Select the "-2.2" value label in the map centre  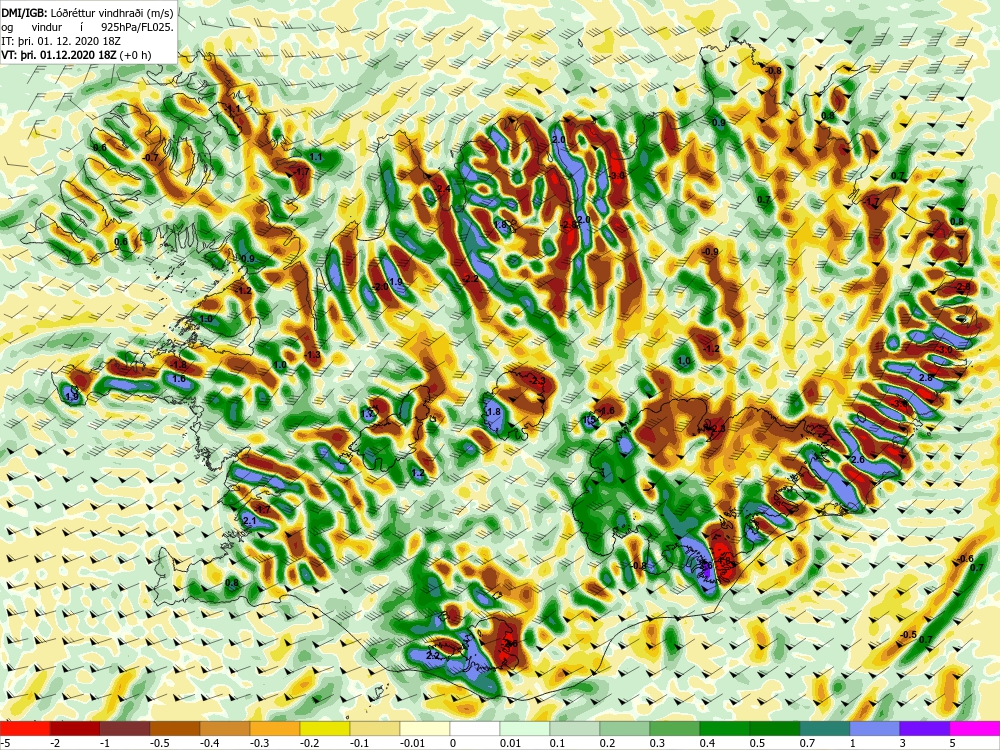471,279
